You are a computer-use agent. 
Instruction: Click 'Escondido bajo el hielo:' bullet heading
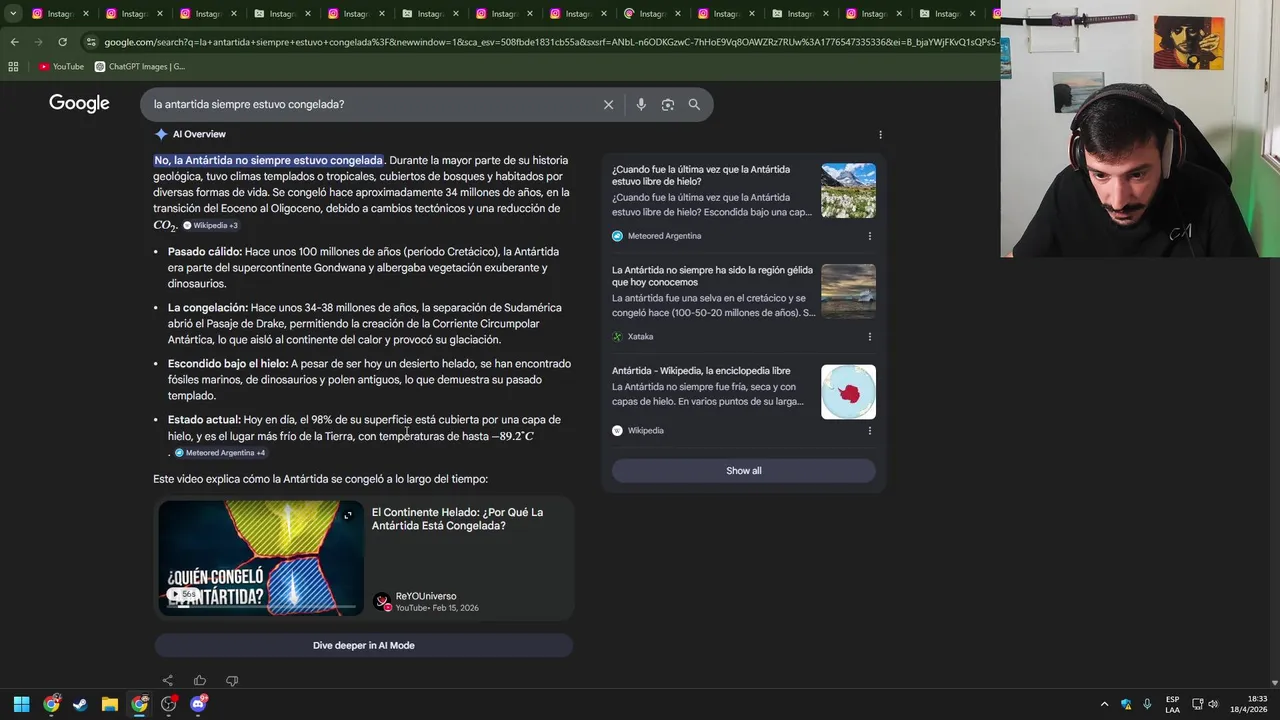[228, 364]
